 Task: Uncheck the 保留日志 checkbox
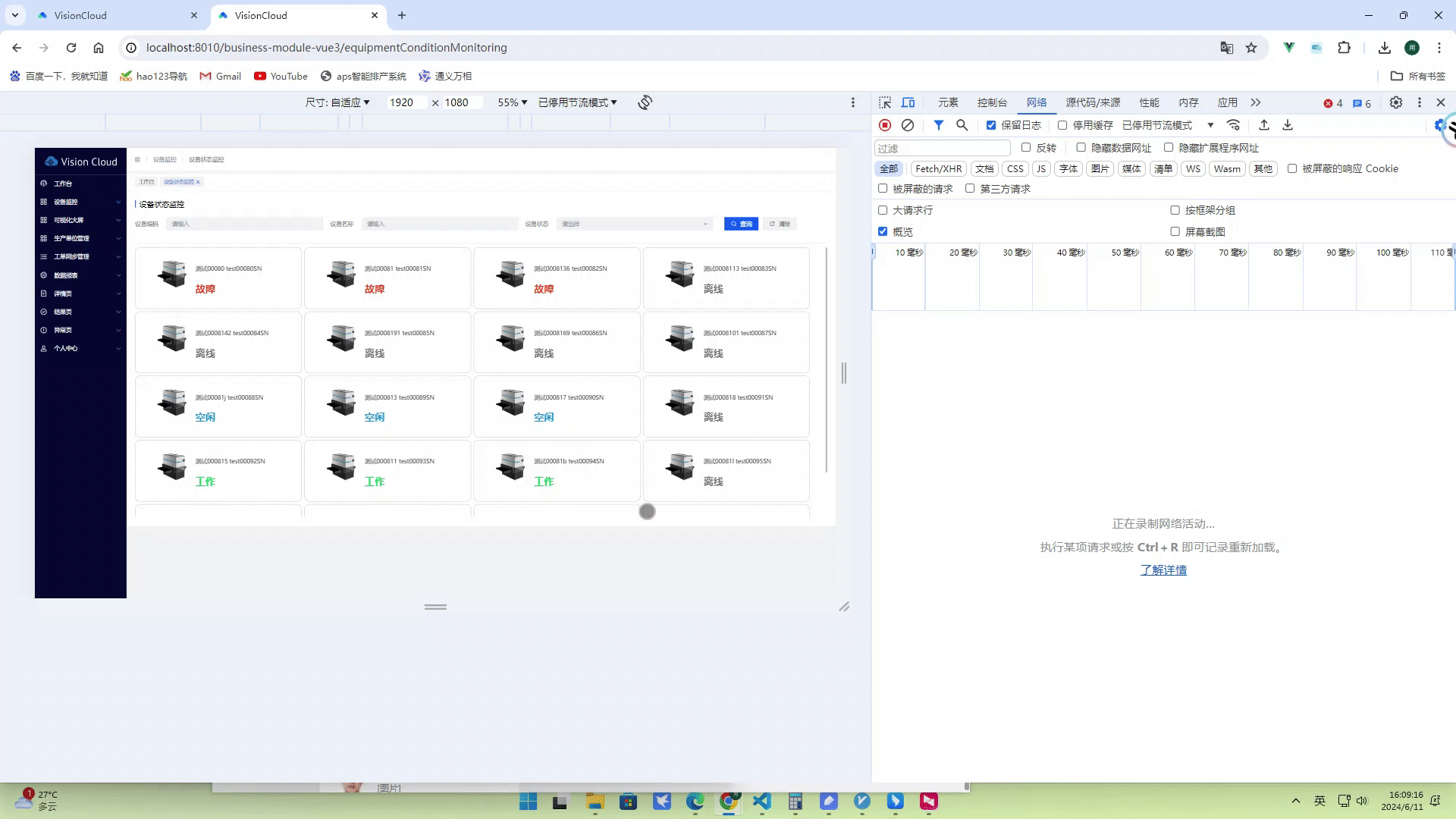[990, 125]
